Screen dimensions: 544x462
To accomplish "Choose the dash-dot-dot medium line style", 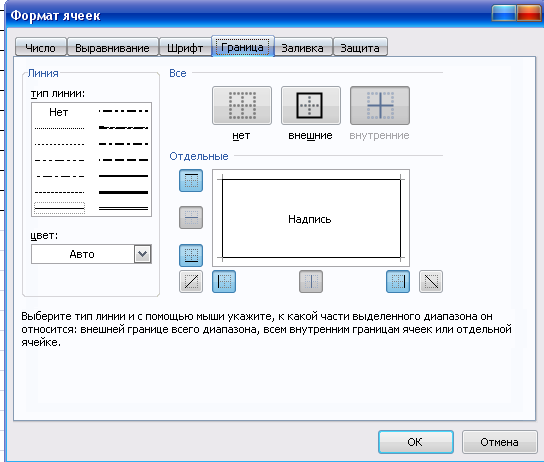I will click(124, 111).
